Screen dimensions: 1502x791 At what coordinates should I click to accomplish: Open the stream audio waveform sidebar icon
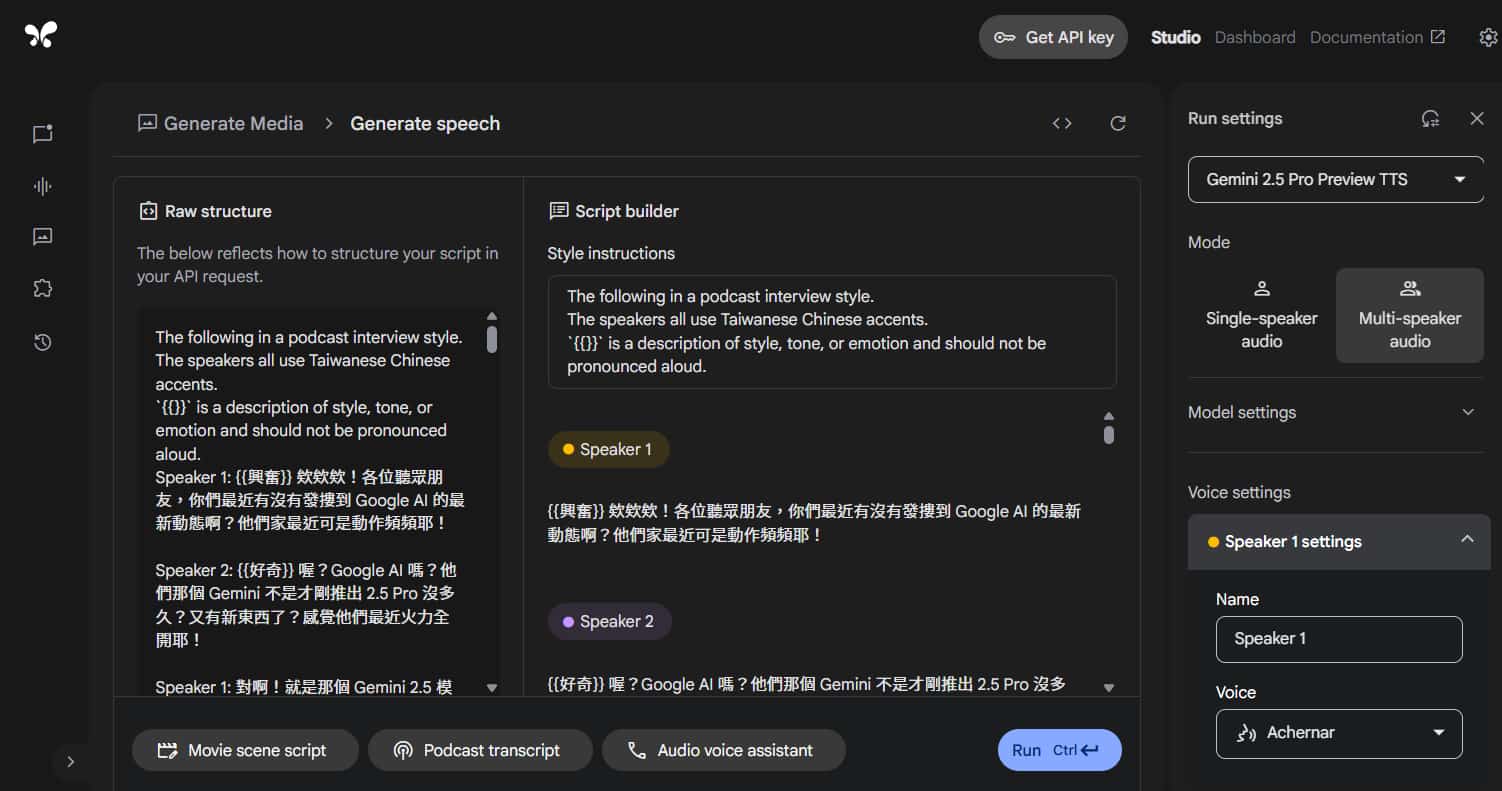42,186
